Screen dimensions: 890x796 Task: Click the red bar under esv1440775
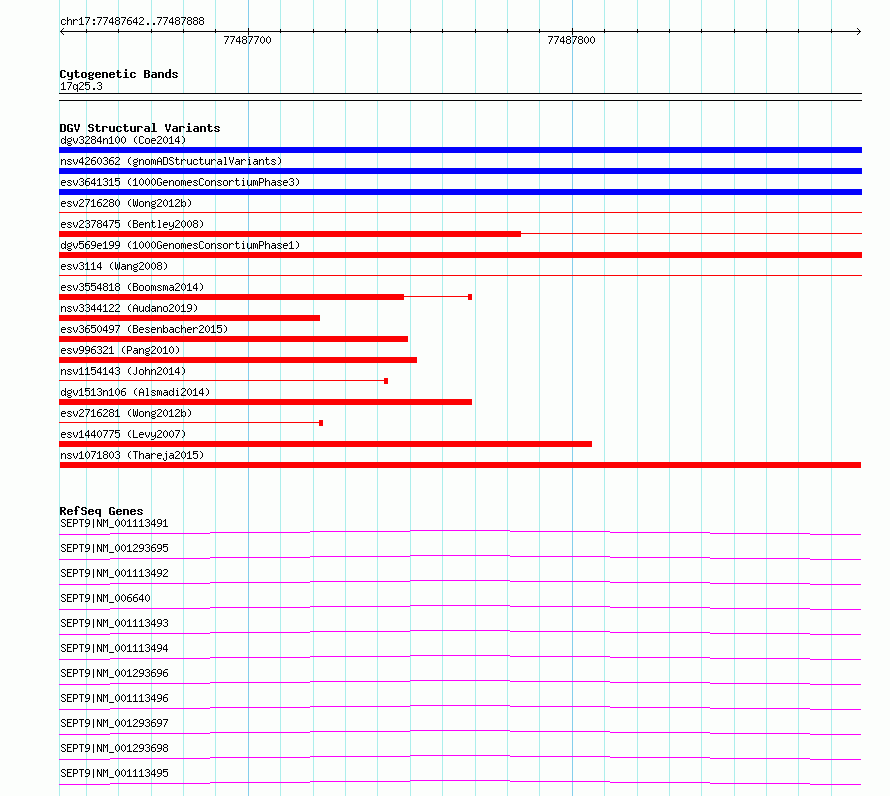(x=325, y=444)
